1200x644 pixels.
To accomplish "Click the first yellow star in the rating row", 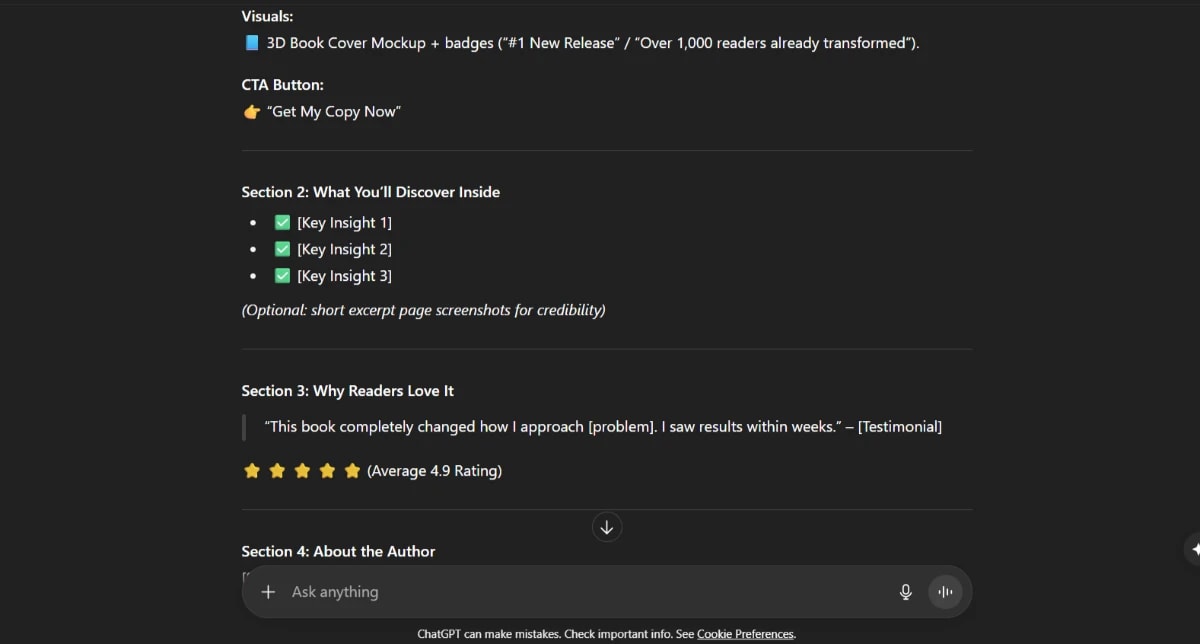I will tap(252, 470).
